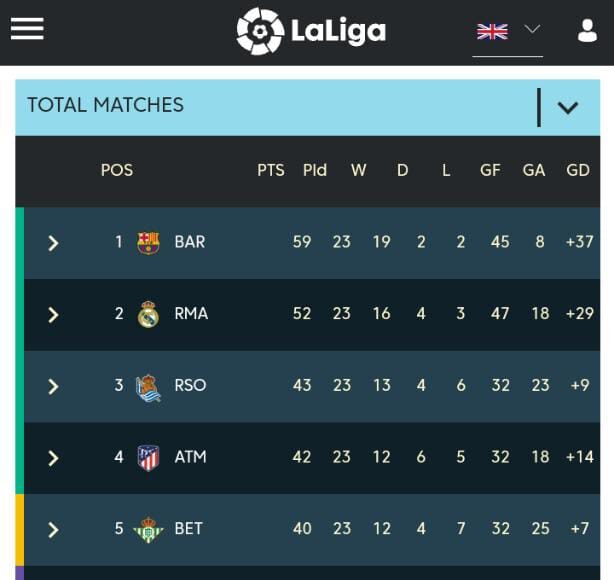
Task: Expand the Barcelona row details
Action: pyautogui.click(x=54, y=243)
